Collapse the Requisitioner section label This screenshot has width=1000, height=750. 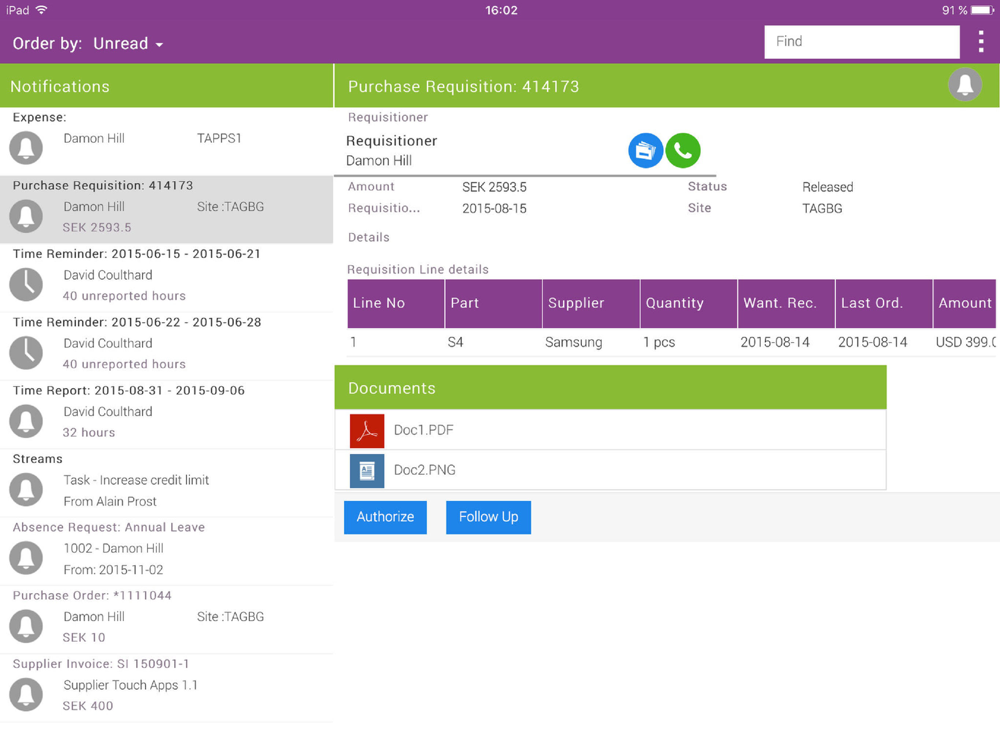tap(388, 117)
